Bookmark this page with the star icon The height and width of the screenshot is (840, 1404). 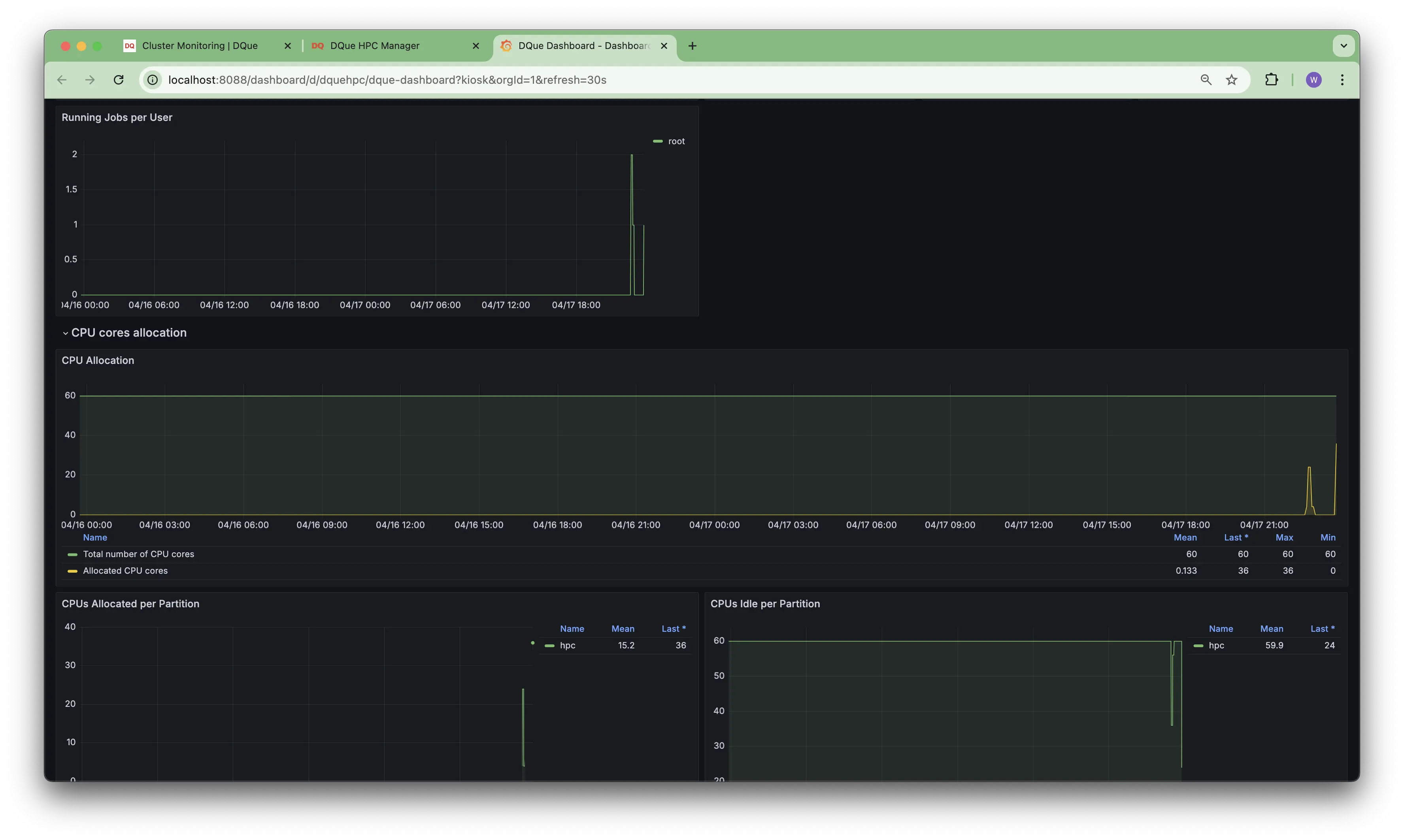click(x=1231, y=80)
